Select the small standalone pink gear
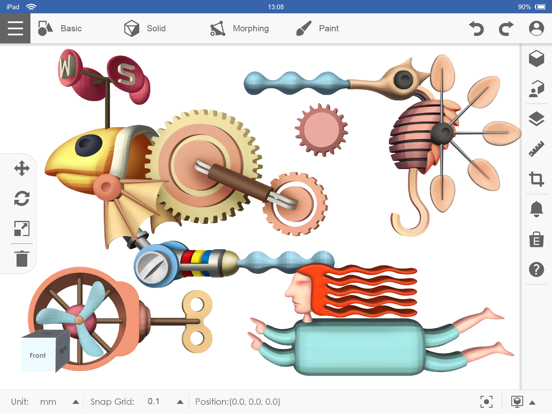 (x=321, y=130)
